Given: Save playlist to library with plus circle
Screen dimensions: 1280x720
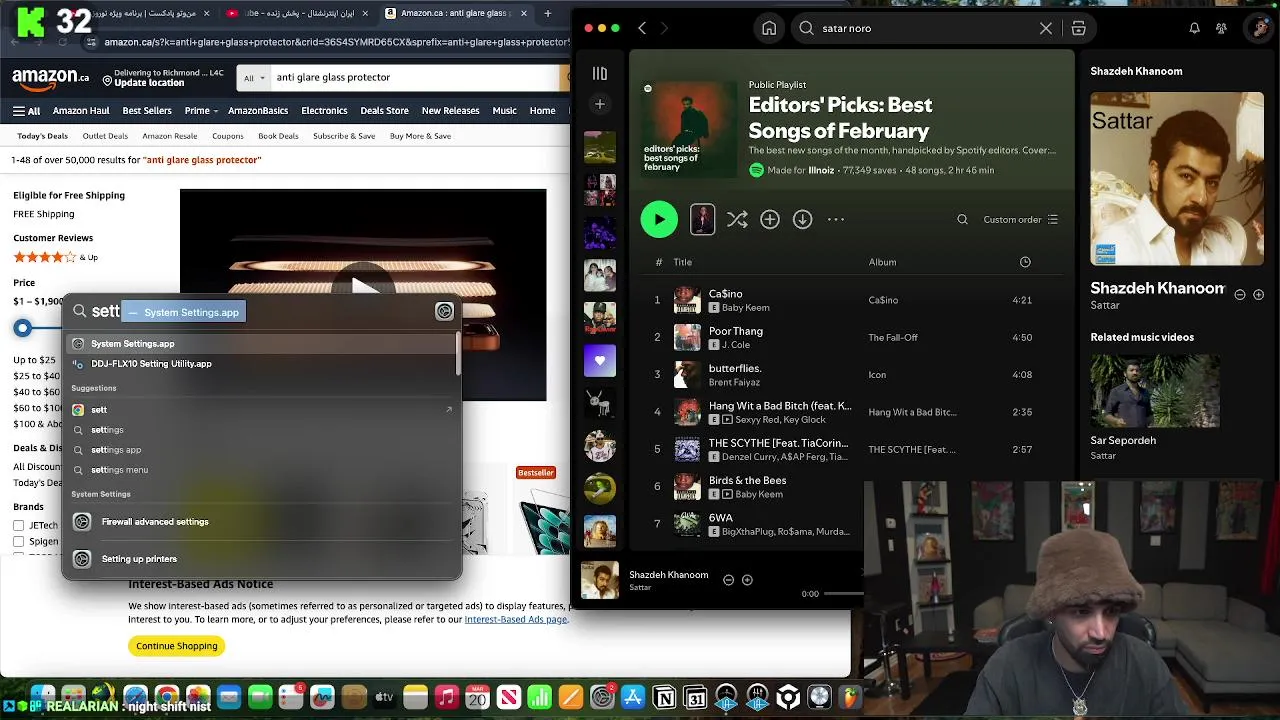Looking at the screenshot, I should 770,219.
